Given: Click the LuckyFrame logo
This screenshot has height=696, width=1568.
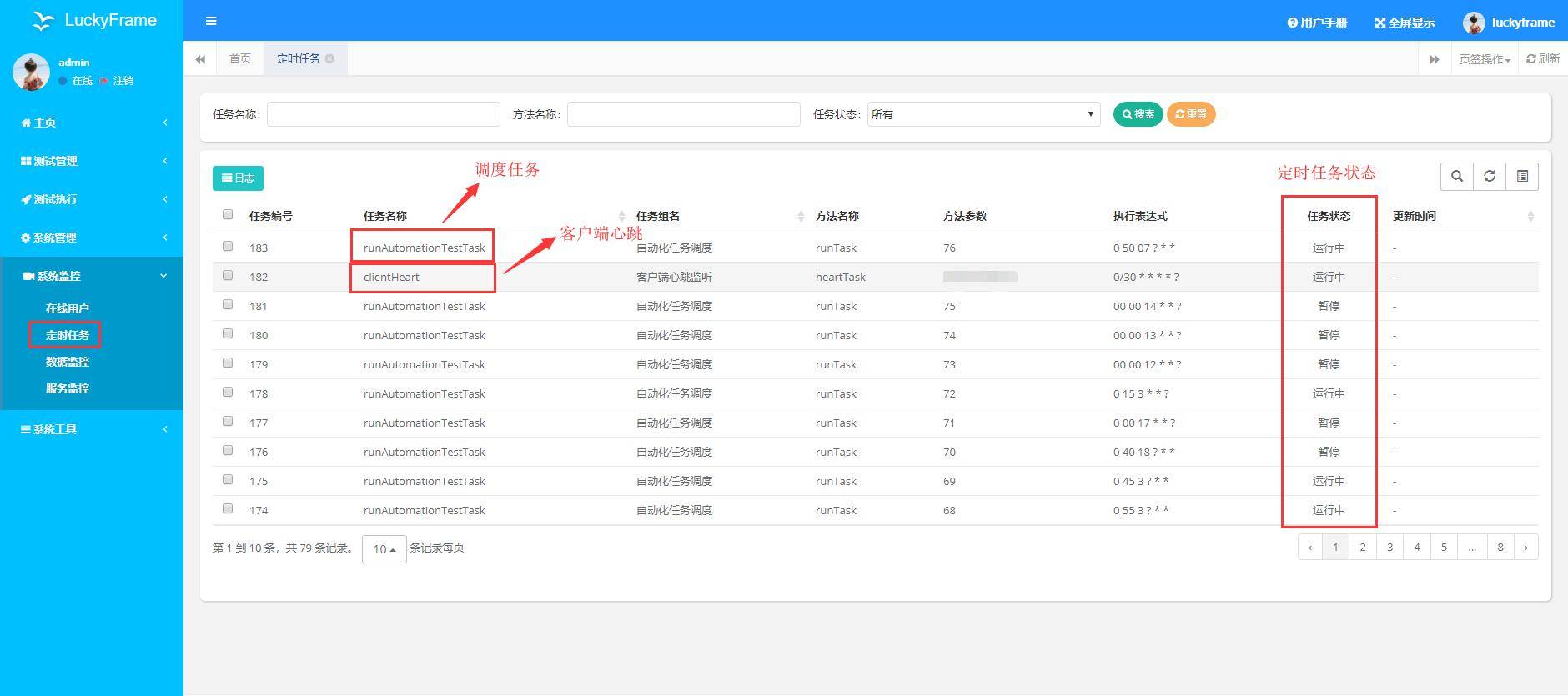Looking at the screenshot, I should 93,20.
